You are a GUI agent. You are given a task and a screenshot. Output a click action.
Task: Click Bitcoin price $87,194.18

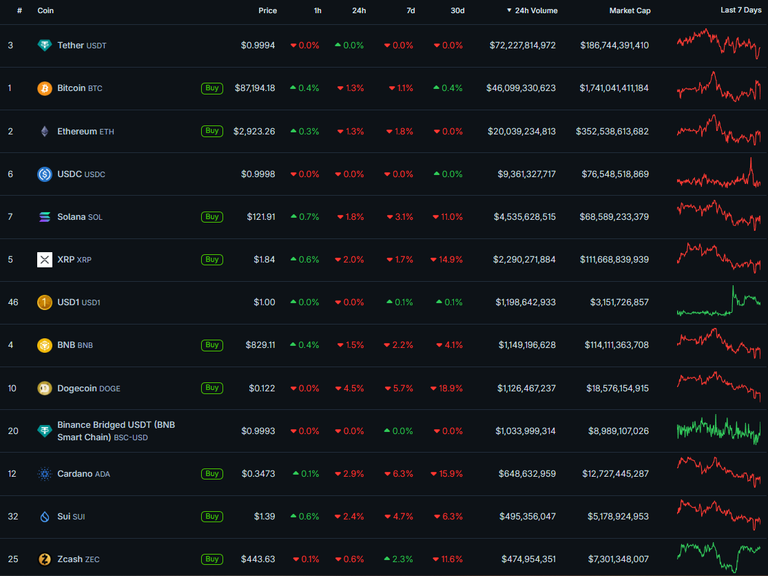pos(255,88)
